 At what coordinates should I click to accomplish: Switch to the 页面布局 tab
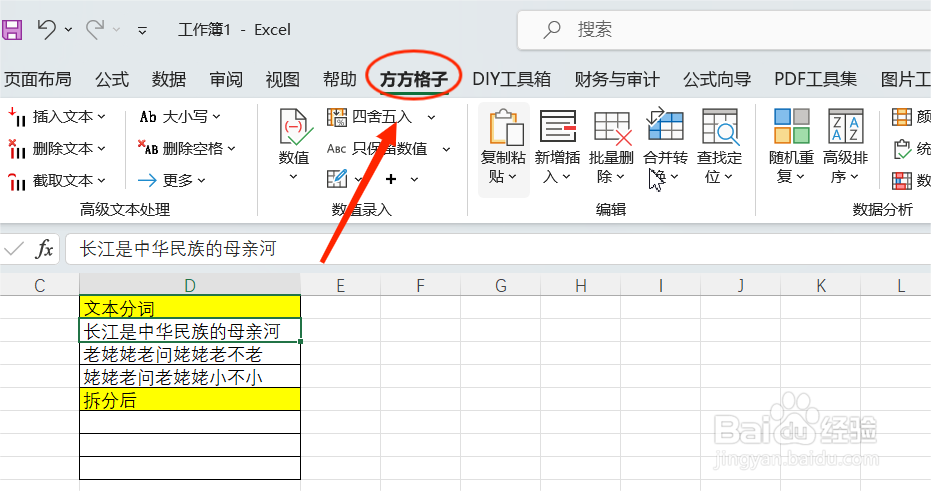pyautogui.click(x=37, y=80)
